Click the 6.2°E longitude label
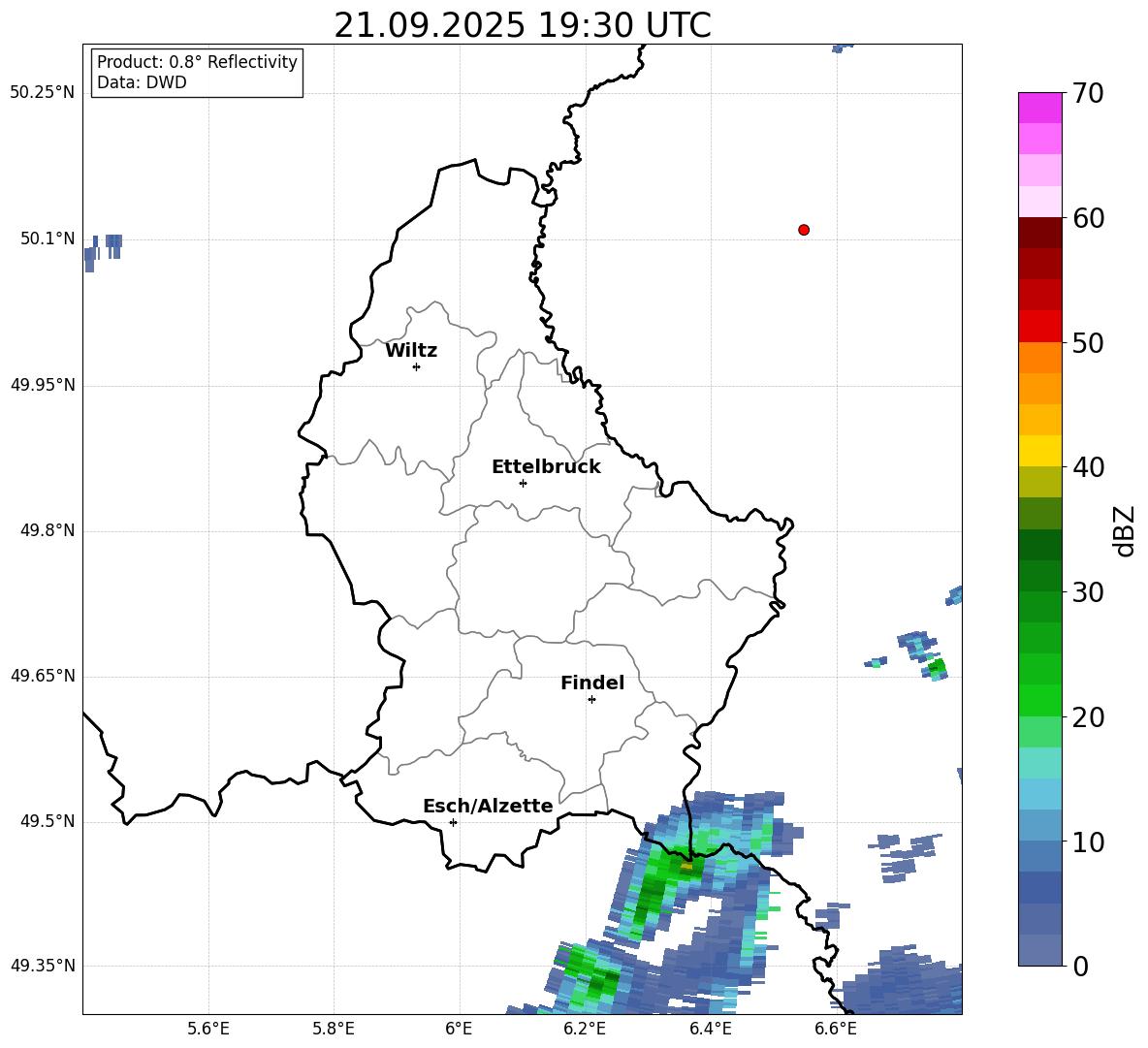 (x=585, y=1029)
